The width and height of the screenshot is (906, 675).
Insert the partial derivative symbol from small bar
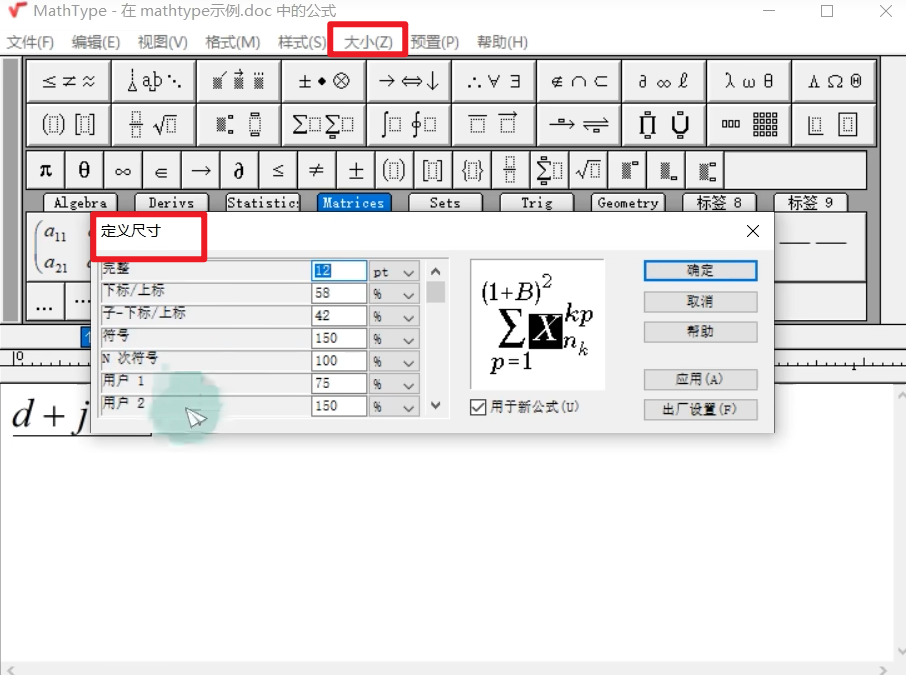pos(239,170)
